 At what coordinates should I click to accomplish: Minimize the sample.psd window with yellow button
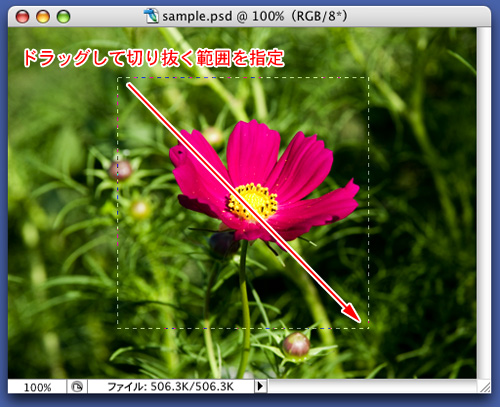coord(43,16)
